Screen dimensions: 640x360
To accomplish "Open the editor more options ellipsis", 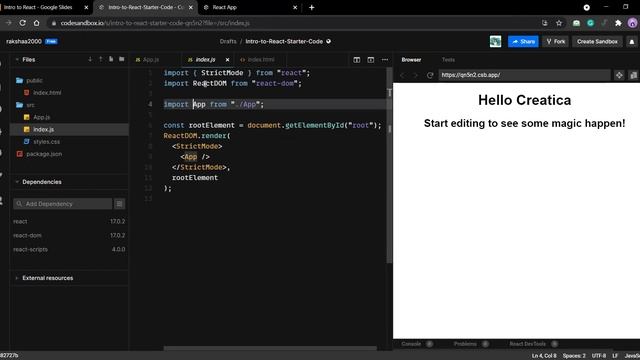I will coord(385,60).
